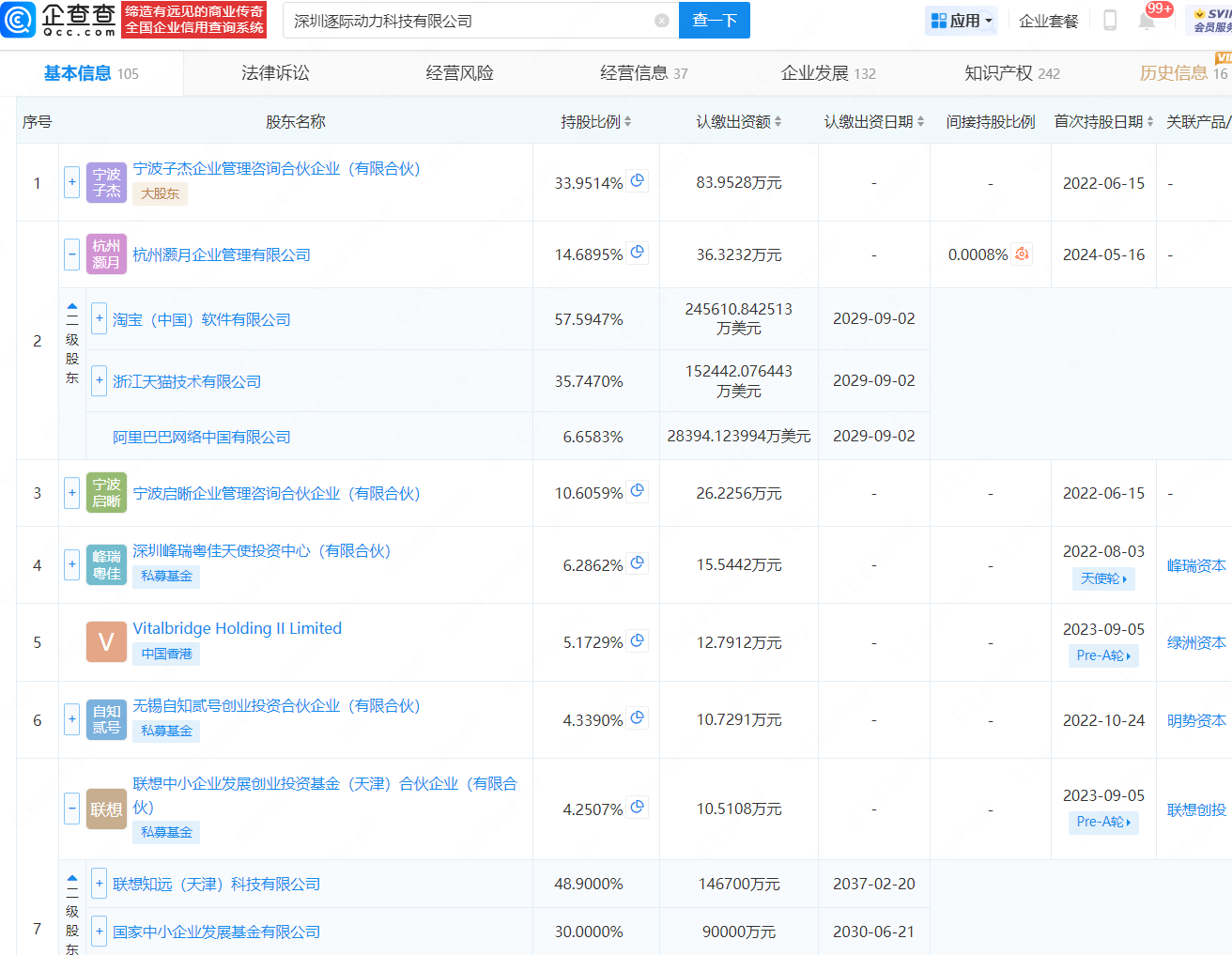Switch to 历史信息 tab

click(1183, 73)
